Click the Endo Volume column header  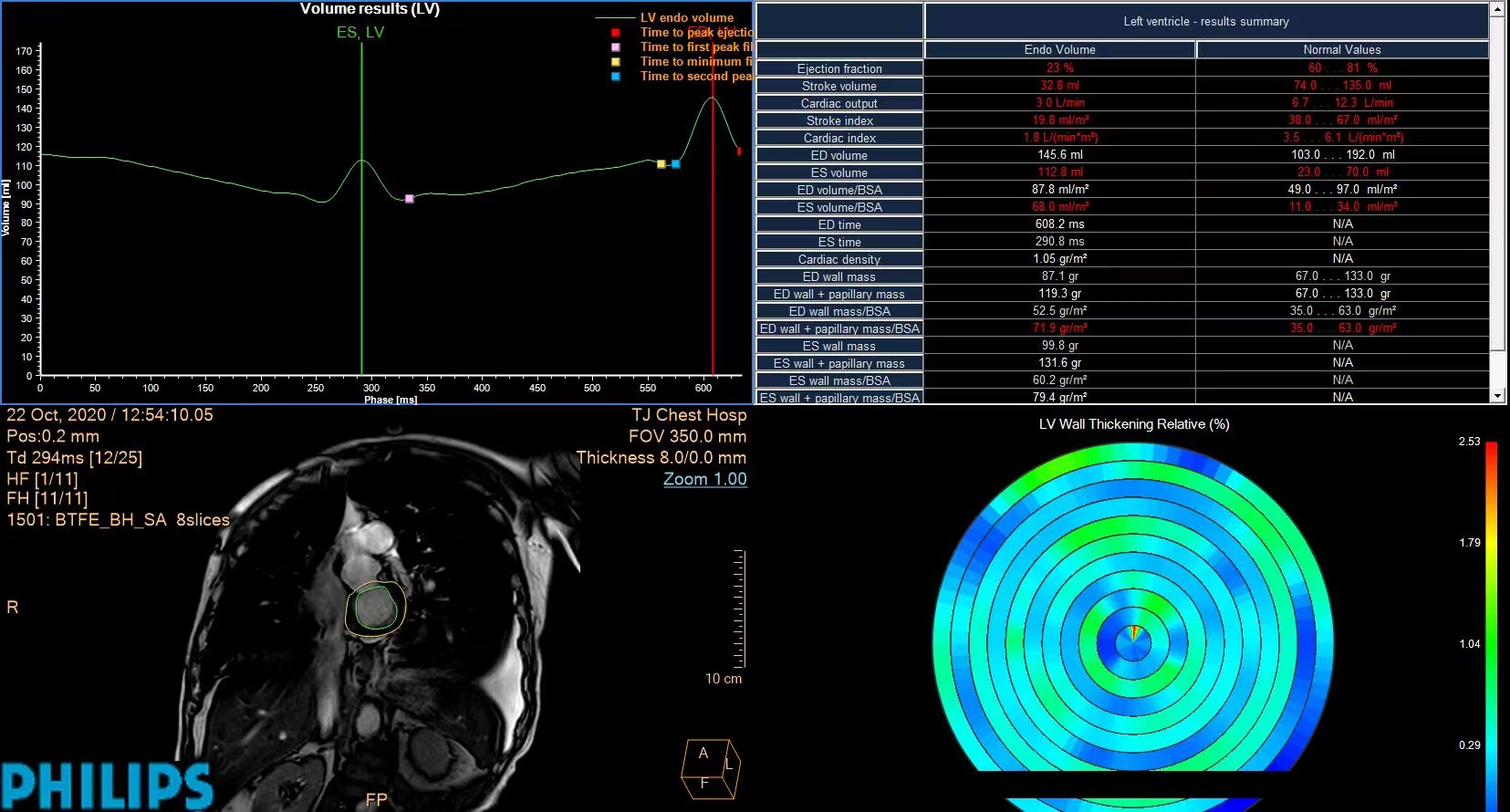[1059, 49]
